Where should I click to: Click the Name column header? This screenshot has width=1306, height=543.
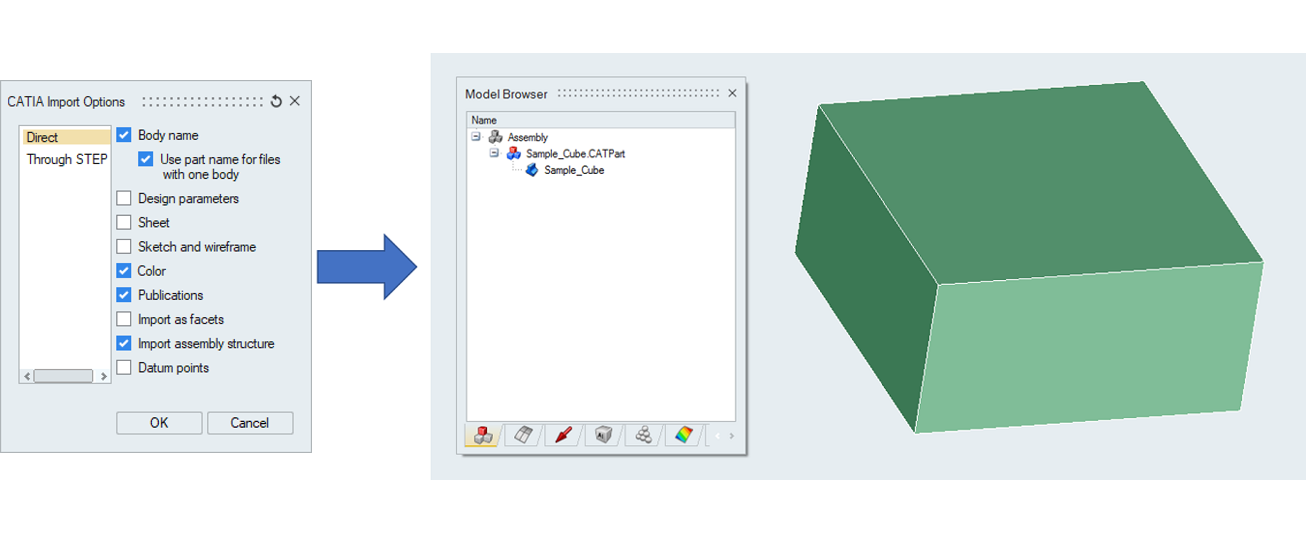click(x=601, y=120)
